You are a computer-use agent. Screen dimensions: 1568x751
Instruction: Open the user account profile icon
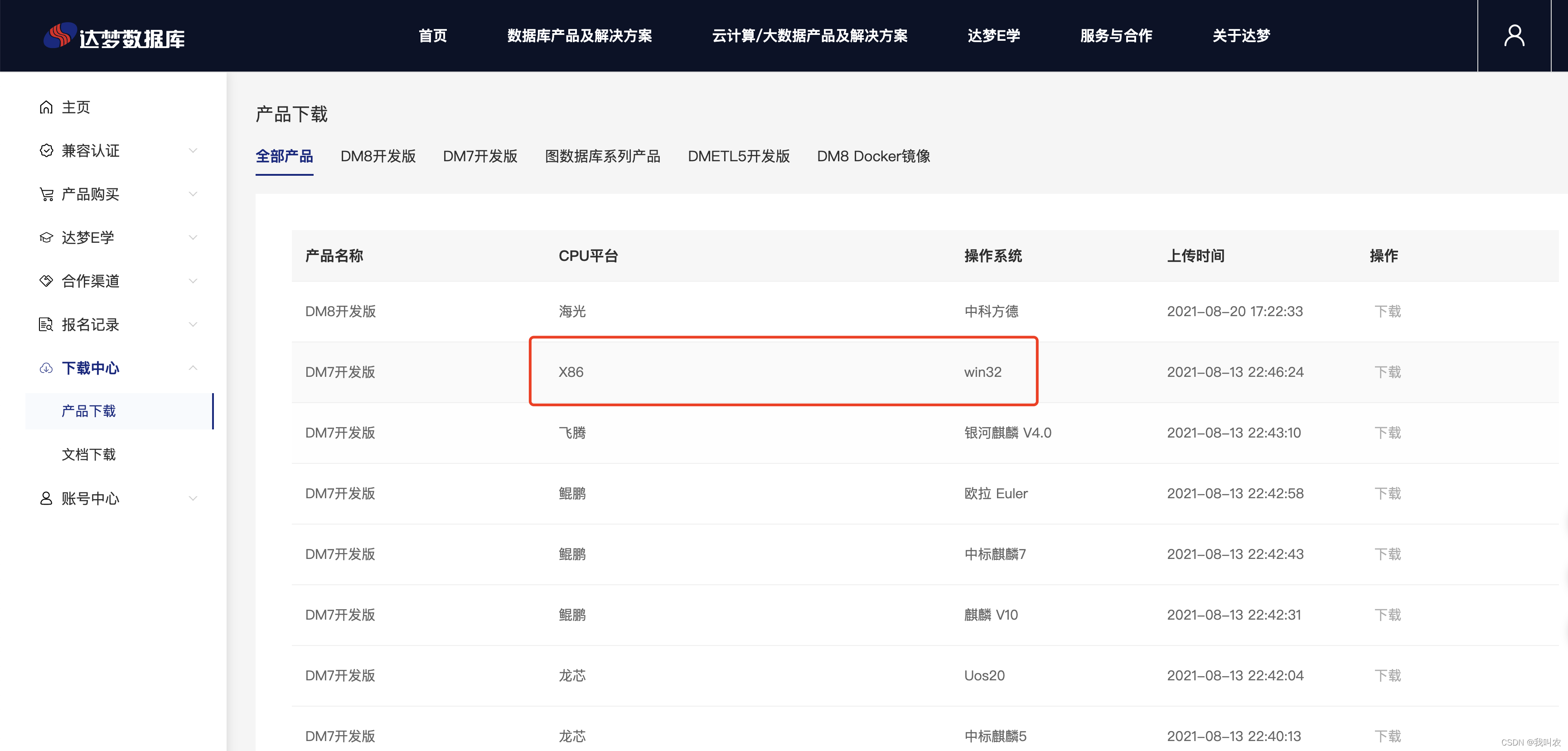click(x=1514, y=35)
